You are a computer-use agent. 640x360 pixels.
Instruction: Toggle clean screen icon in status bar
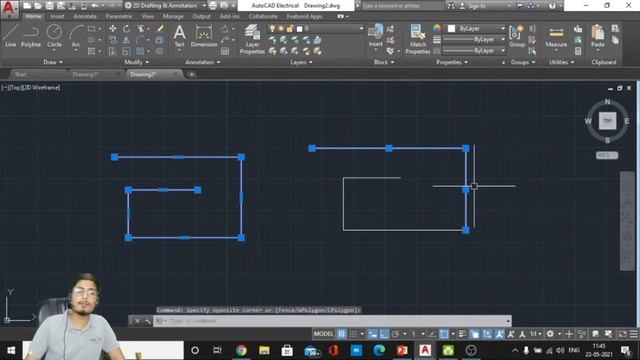622,334
